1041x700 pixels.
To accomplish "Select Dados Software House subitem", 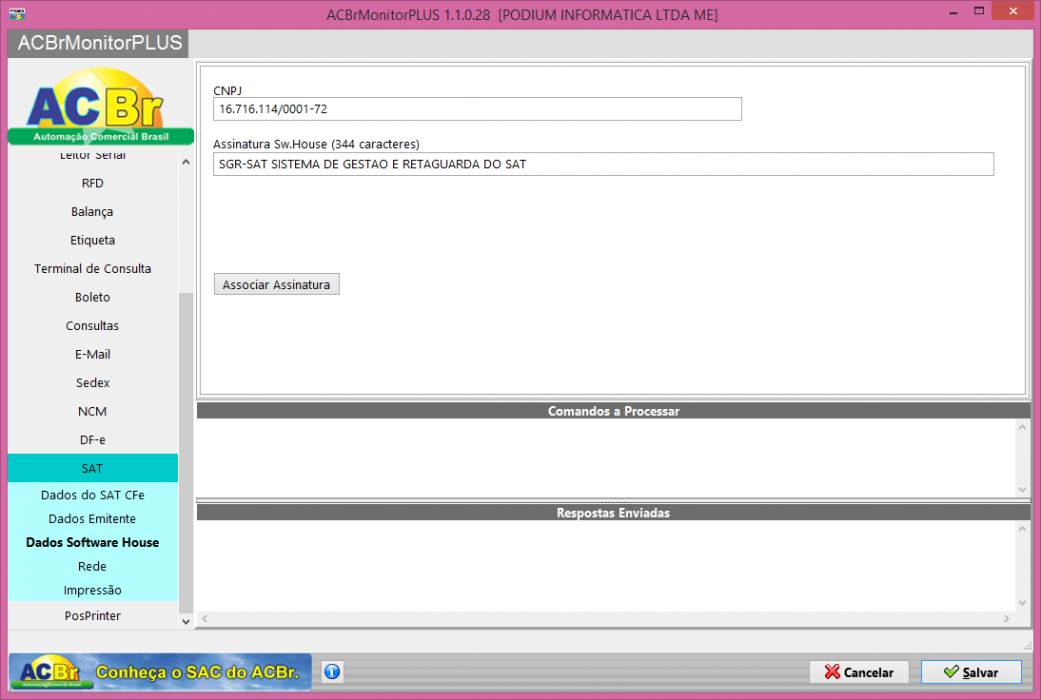I will 92,543.
